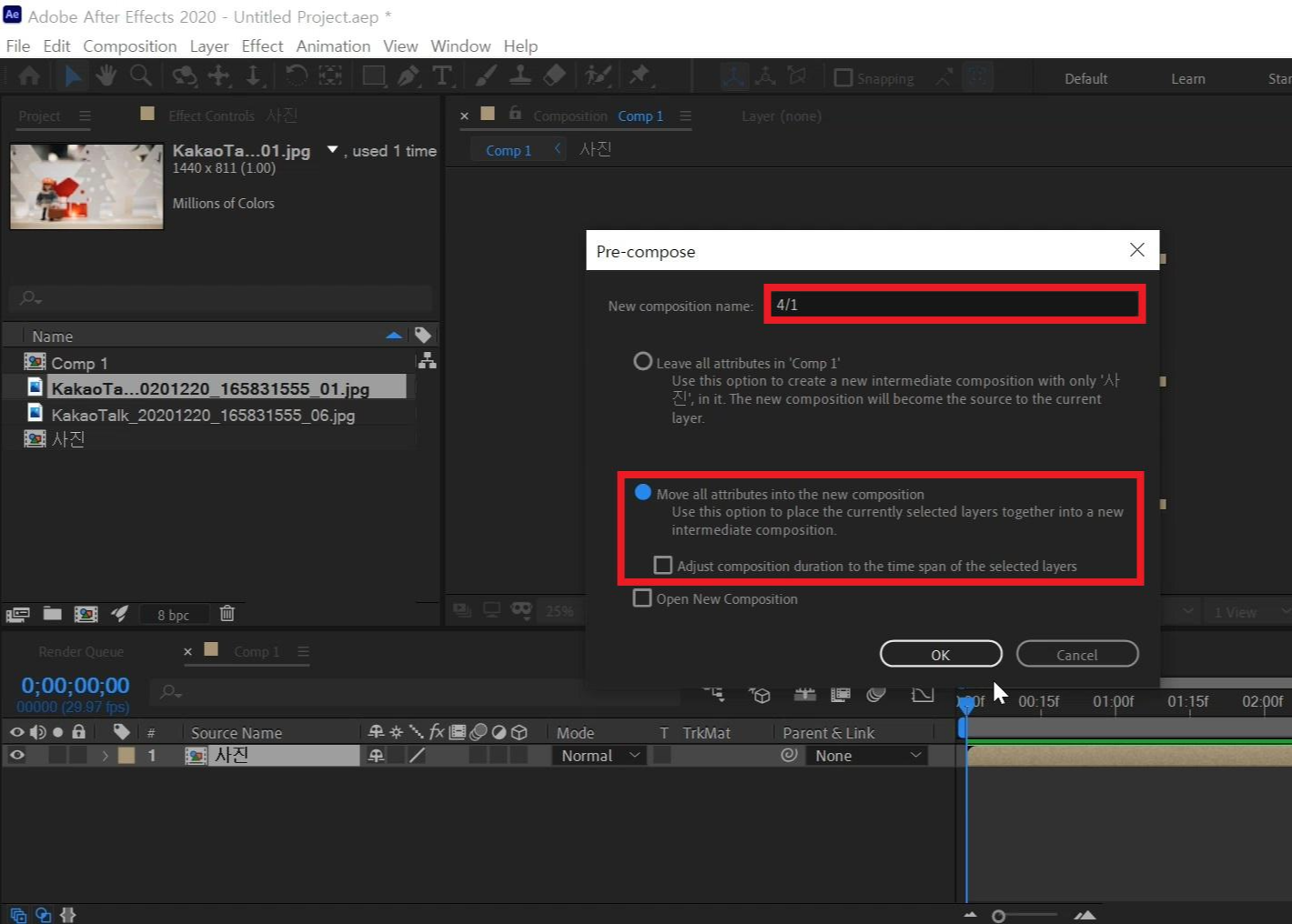
Task: Toggle the transfer controls pane icon at bottom
Action: click(43, 915)
